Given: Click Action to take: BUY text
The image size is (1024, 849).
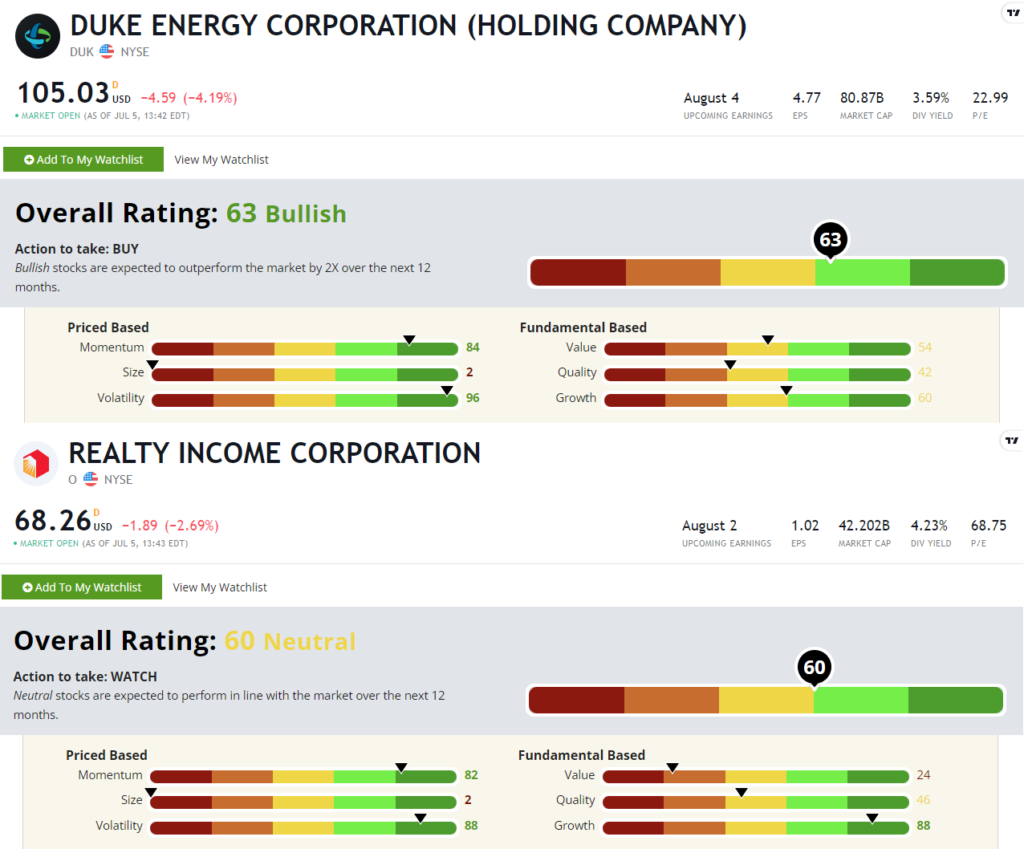Looking at the screenshot, I should [77, 249].
